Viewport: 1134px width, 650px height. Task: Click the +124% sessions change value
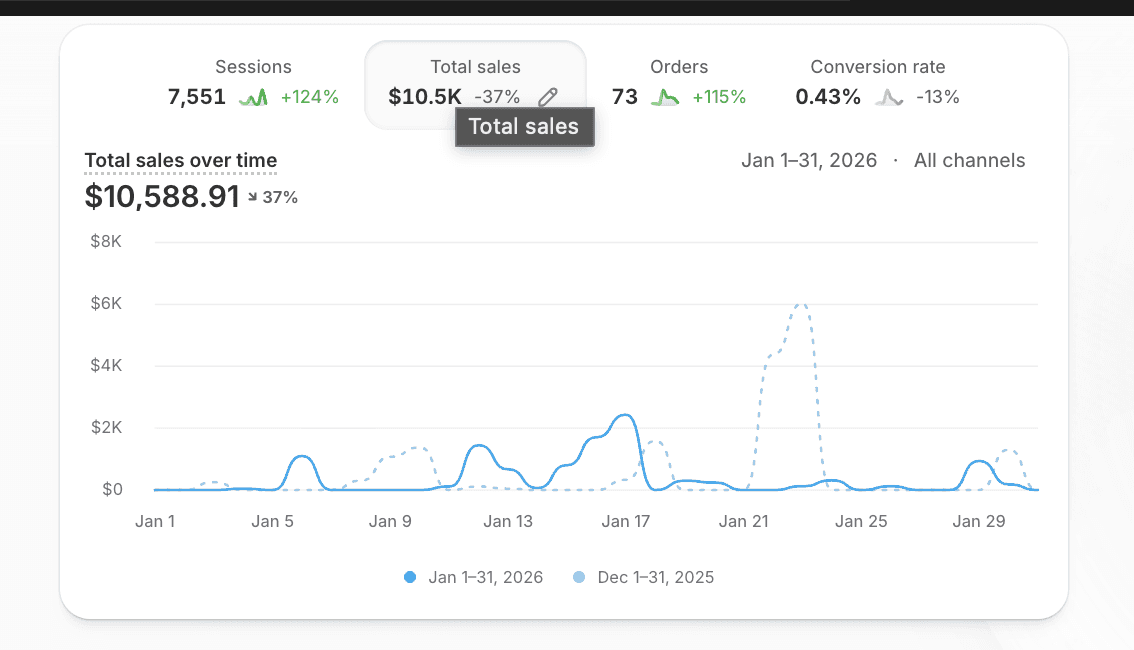pyautogui.click(x=310, y=97)
